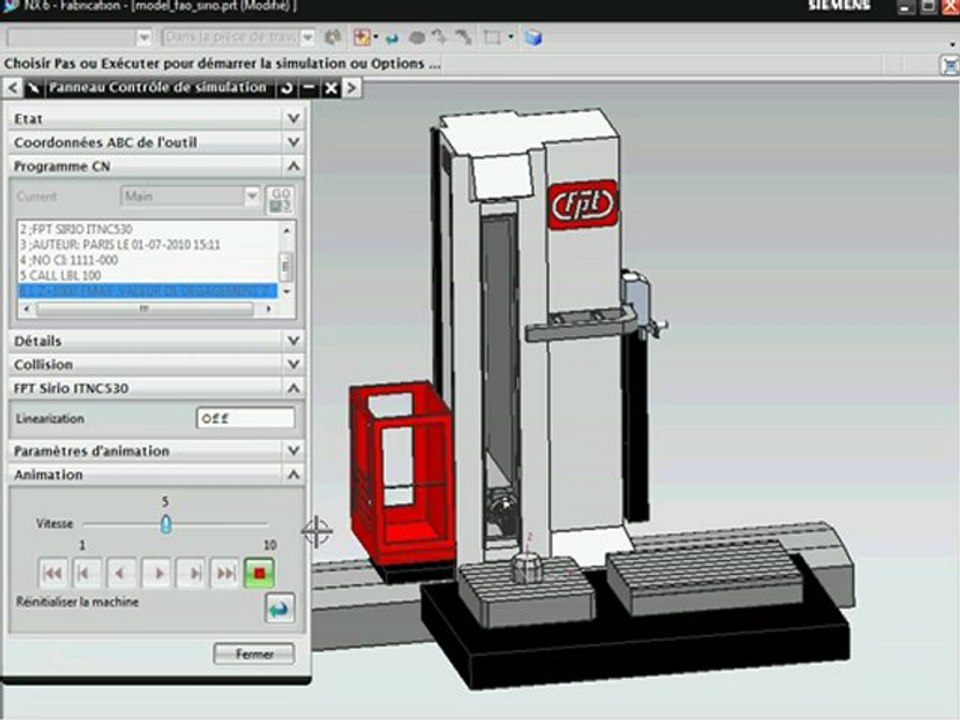
Task: Step the animation one move backward
Action: pyautogui.click(x=121, y=573)
